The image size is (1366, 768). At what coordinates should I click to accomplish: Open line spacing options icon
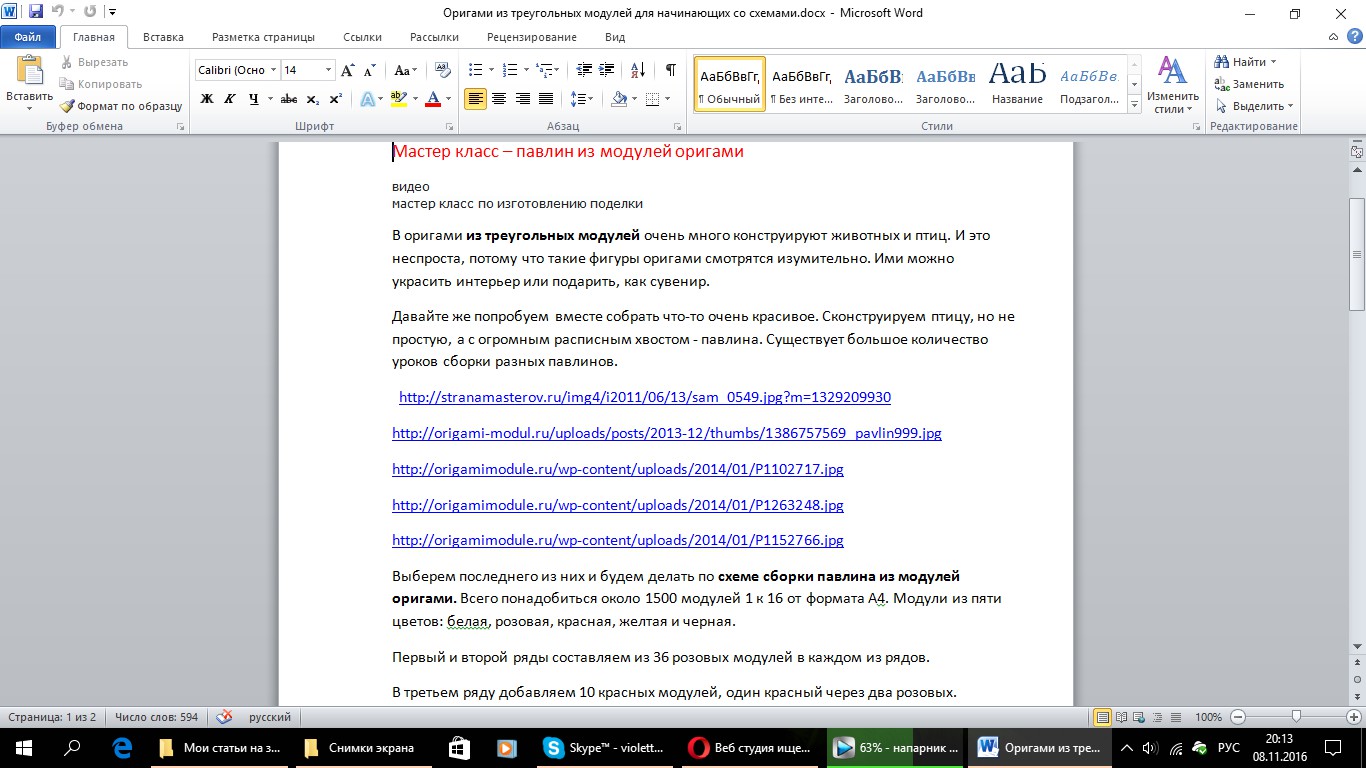coord(581,99)
